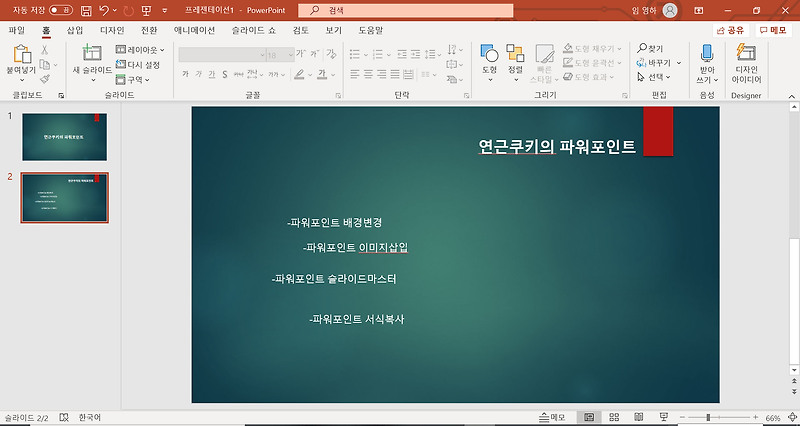The image size is (800, 426).
Task: Expand the 바꾸기 replace dropdown arrow
Action: pyautogui.click(x=679, y=63)
